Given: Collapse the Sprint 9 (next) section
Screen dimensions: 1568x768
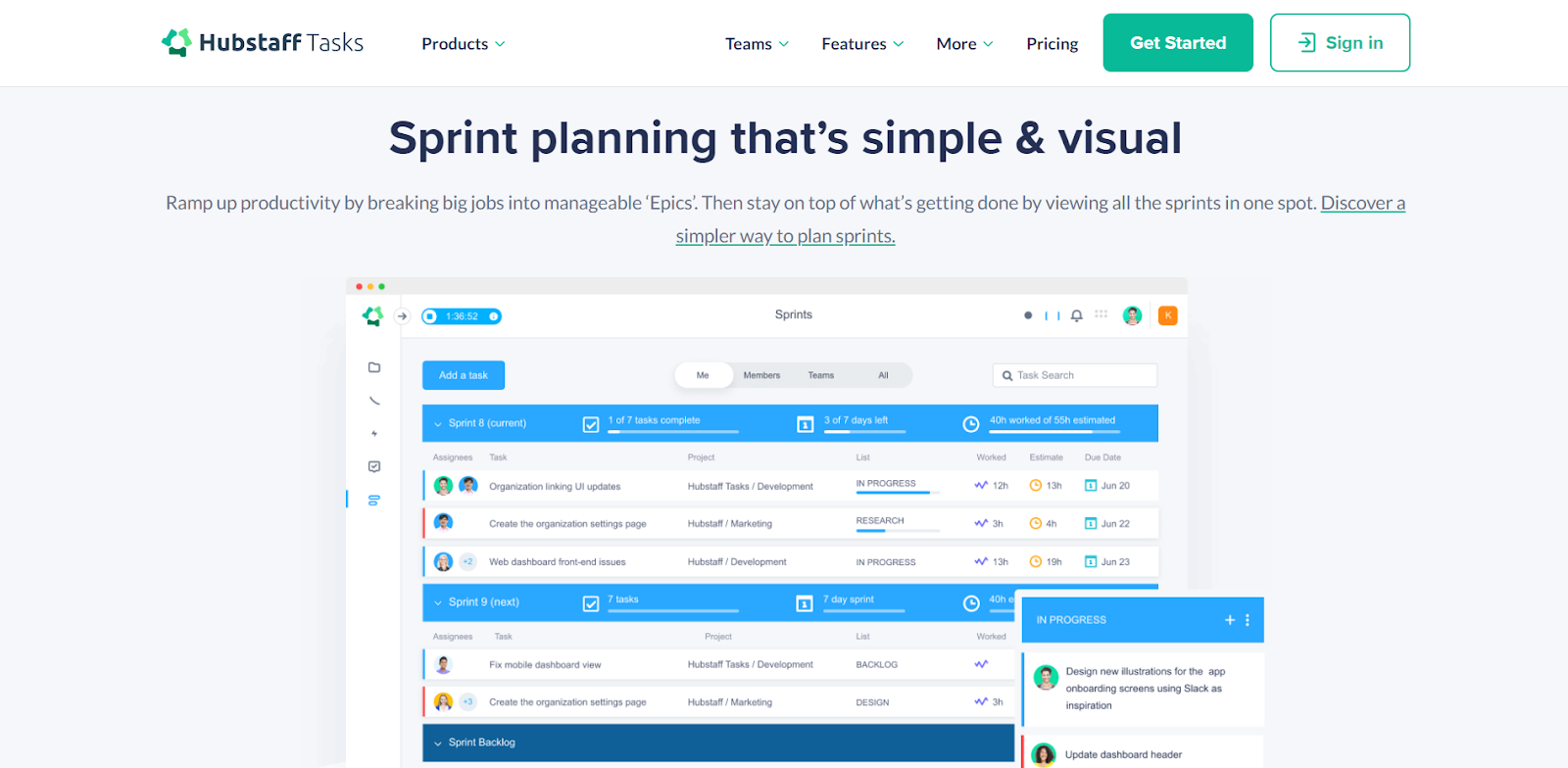Looking at the screenshot, I should (x=438, y=603).
